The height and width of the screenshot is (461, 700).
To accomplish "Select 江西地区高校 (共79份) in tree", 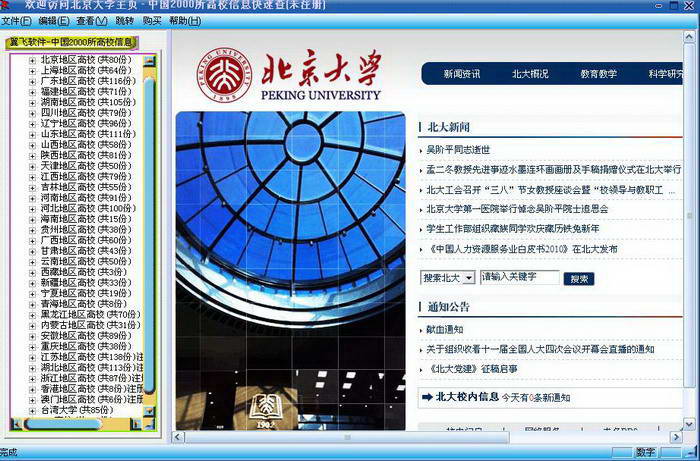I will pos(87,177).
